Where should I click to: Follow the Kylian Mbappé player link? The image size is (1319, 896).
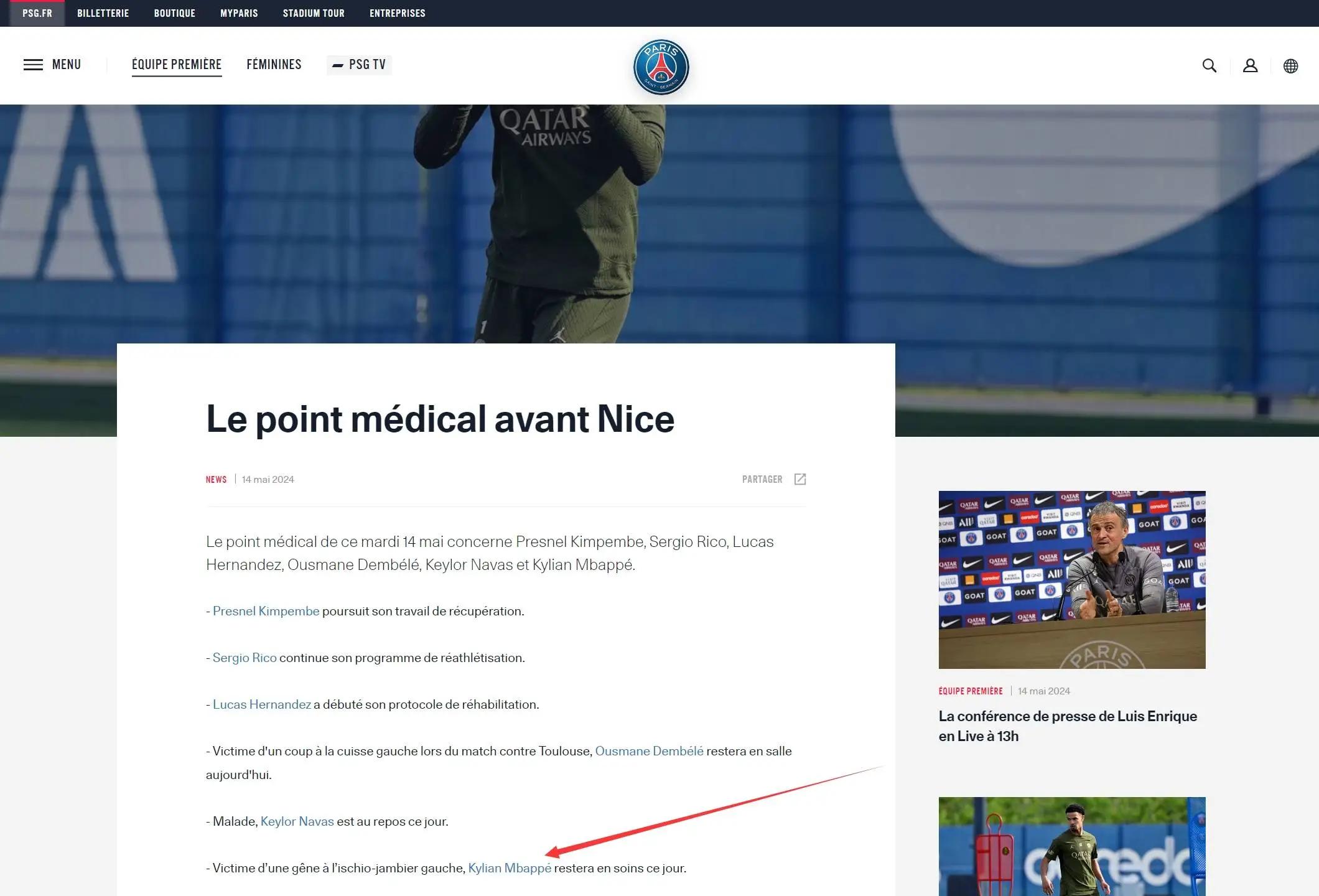pos(510,868)
